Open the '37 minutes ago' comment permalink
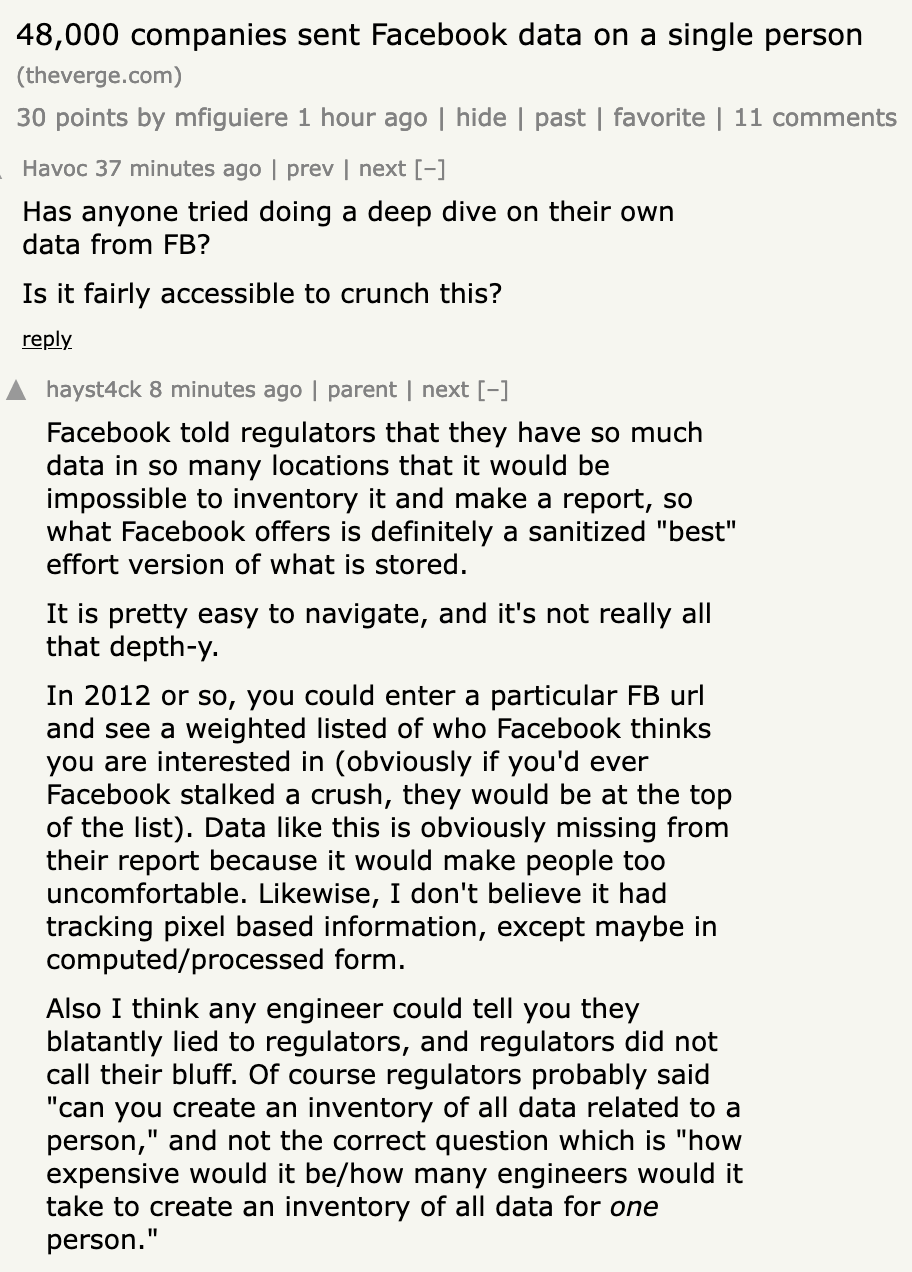912x1272 pixels. [178, 168]
